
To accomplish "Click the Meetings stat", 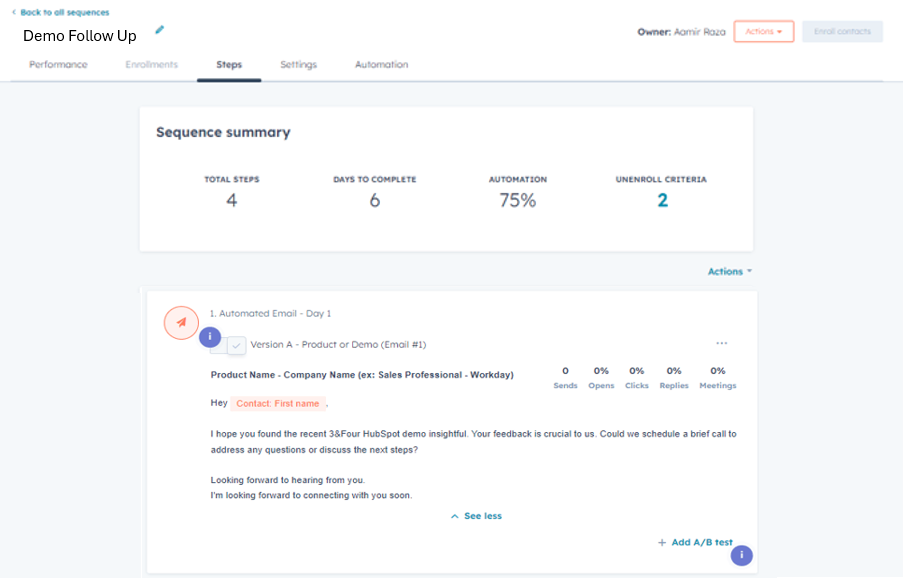I will (x=718, y=378).
